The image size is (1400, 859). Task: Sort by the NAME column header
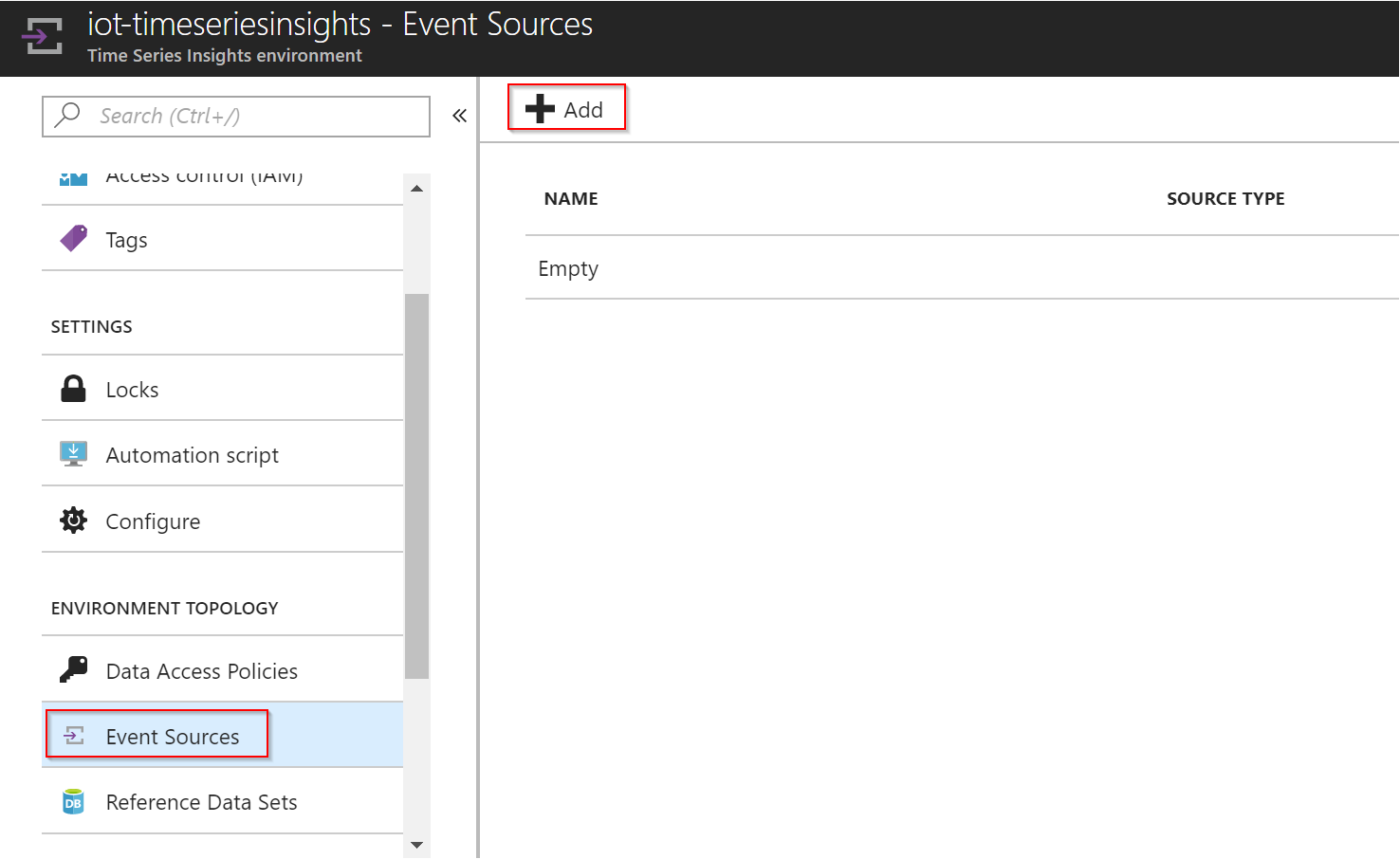[571, 198]
